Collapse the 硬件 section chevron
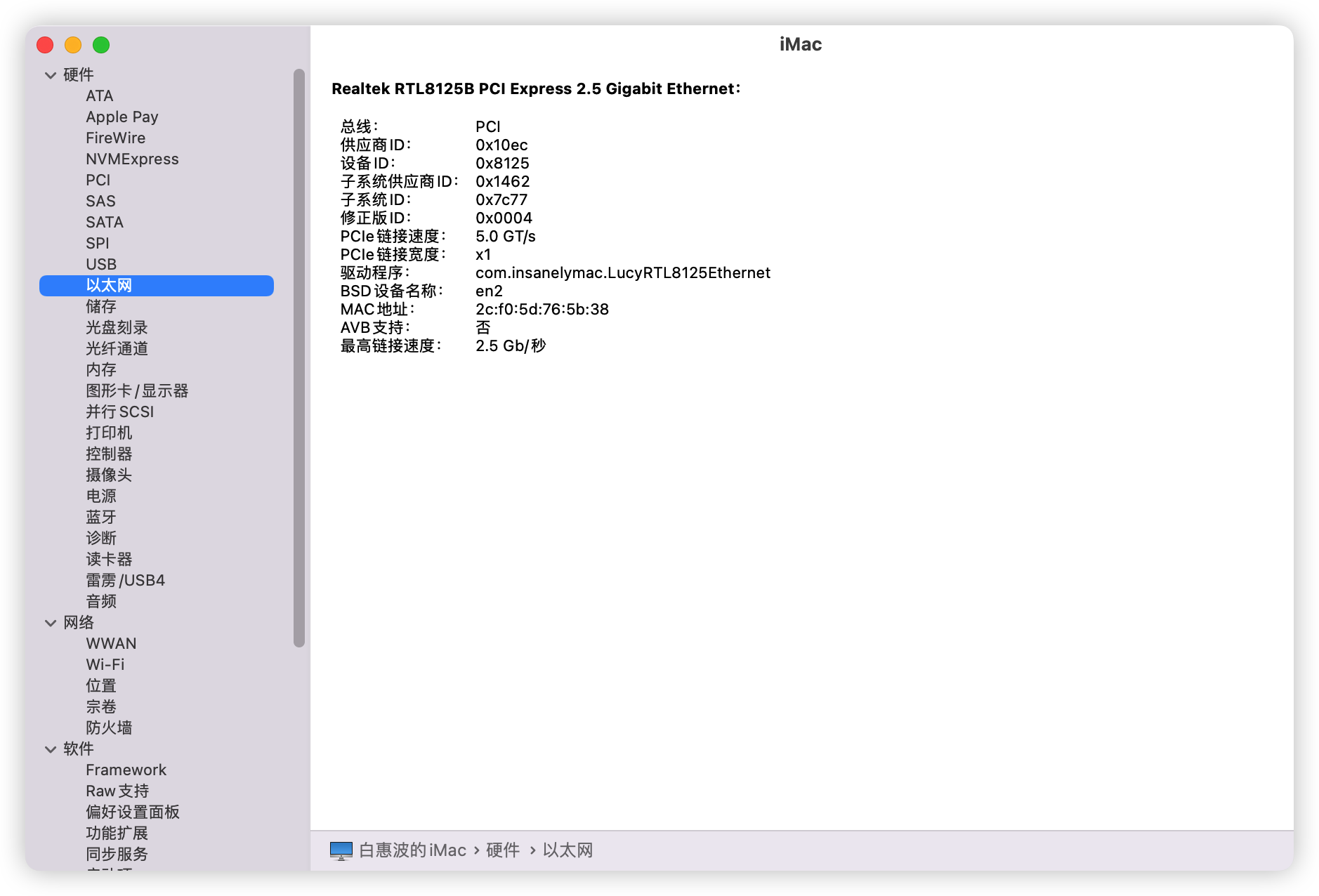Viewport: 1319px width, 896px height. (51, 75)
